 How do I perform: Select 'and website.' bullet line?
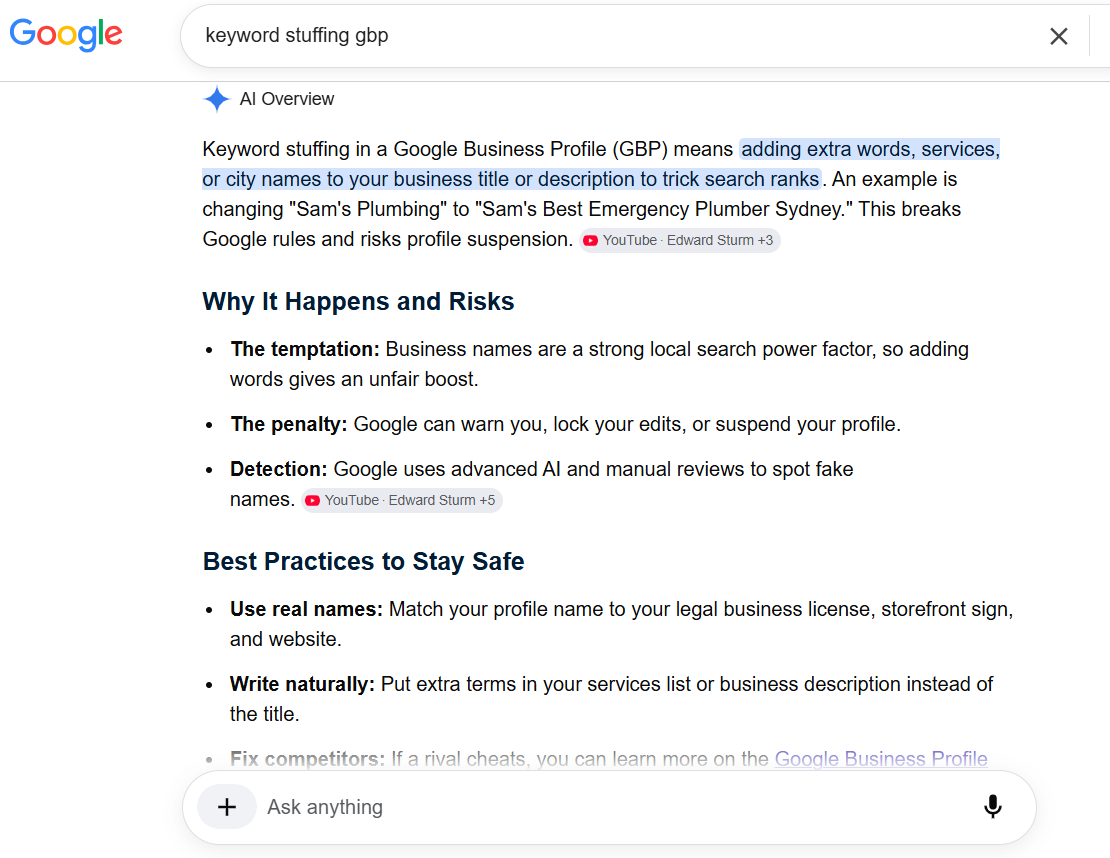(x=286, y=639)
